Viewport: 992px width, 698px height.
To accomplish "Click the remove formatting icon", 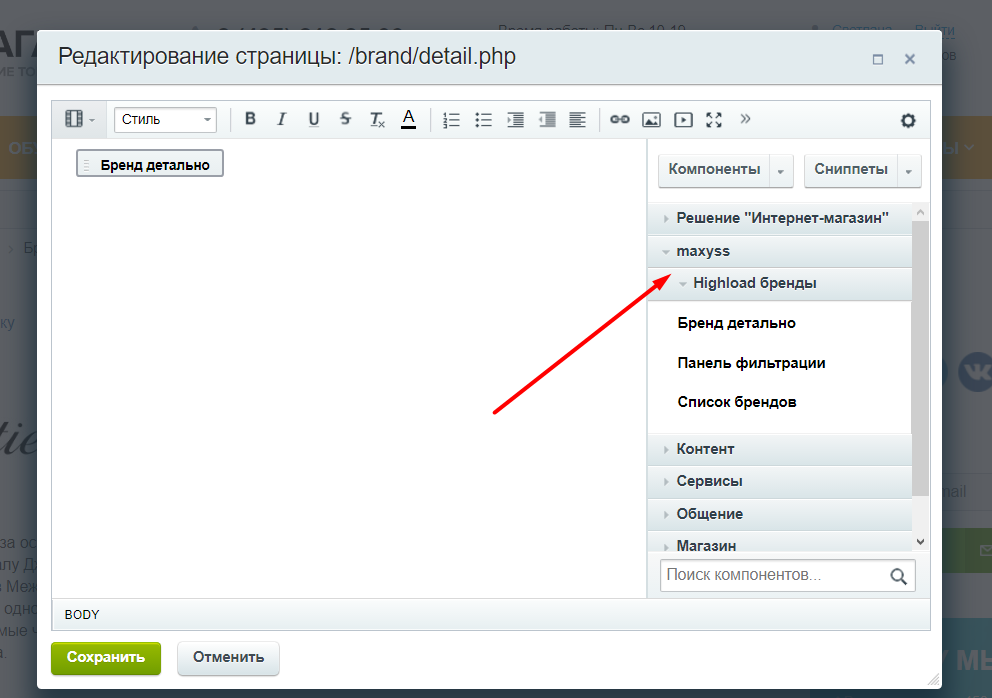I will [377, 119].
